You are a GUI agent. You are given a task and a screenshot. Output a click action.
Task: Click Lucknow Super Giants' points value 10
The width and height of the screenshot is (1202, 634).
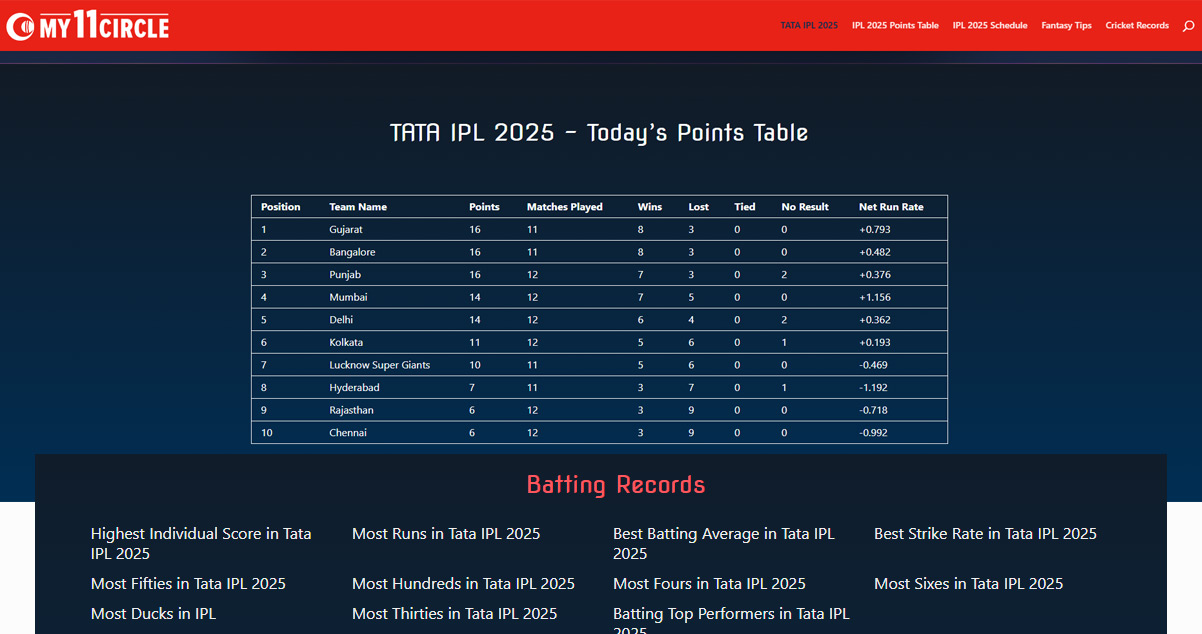click(475, 365)
